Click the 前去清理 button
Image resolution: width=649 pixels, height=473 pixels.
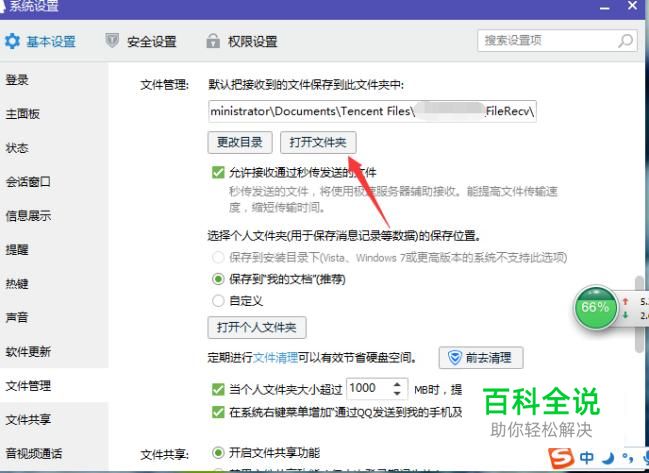(x=481, y=358)
